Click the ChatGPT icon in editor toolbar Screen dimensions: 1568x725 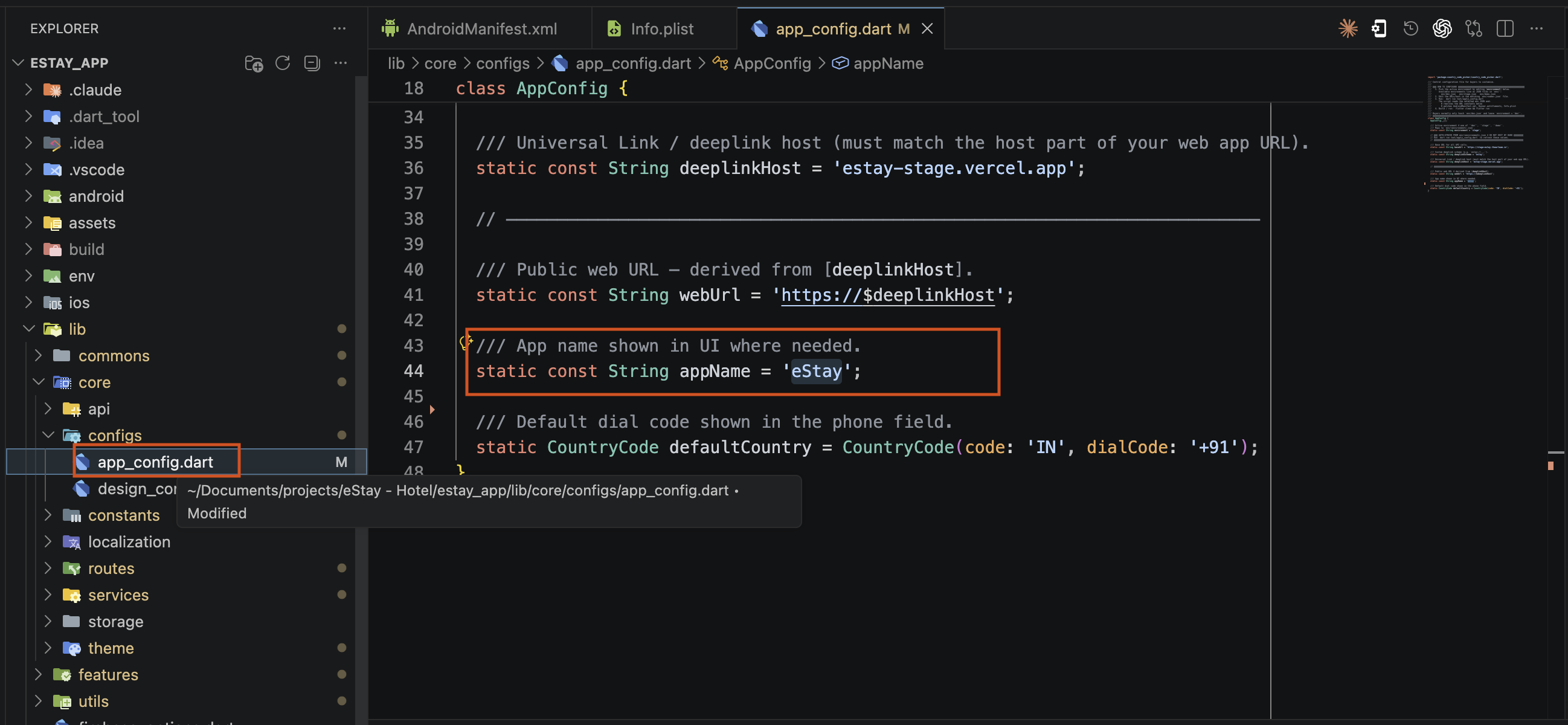click(x=1442, y=28)
